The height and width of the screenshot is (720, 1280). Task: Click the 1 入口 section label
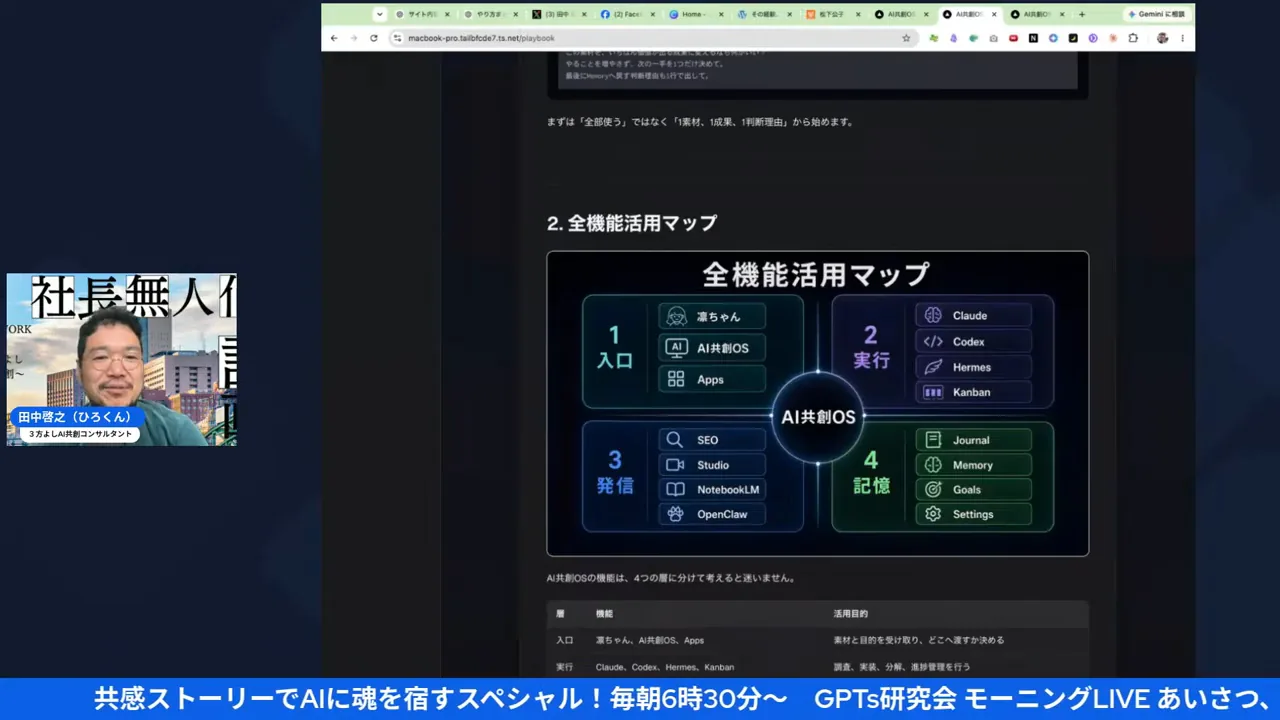[615, 348]
